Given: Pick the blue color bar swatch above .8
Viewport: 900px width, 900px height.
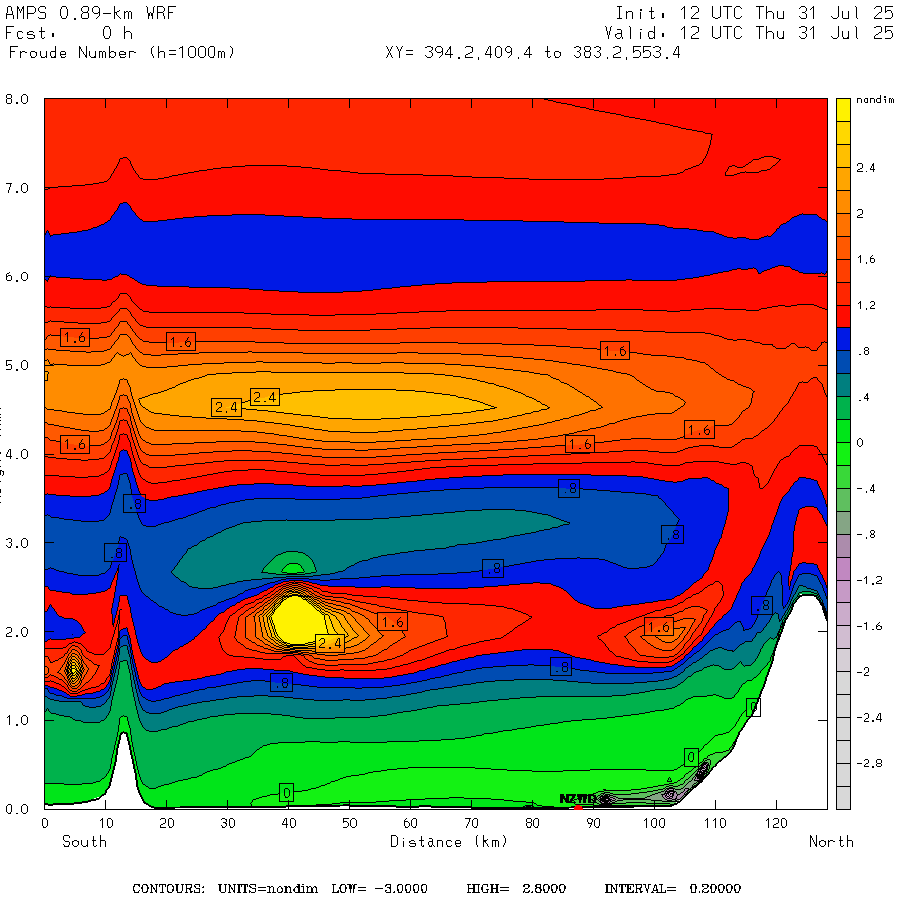Looking at the screenshot, I should tap(843, 339).
